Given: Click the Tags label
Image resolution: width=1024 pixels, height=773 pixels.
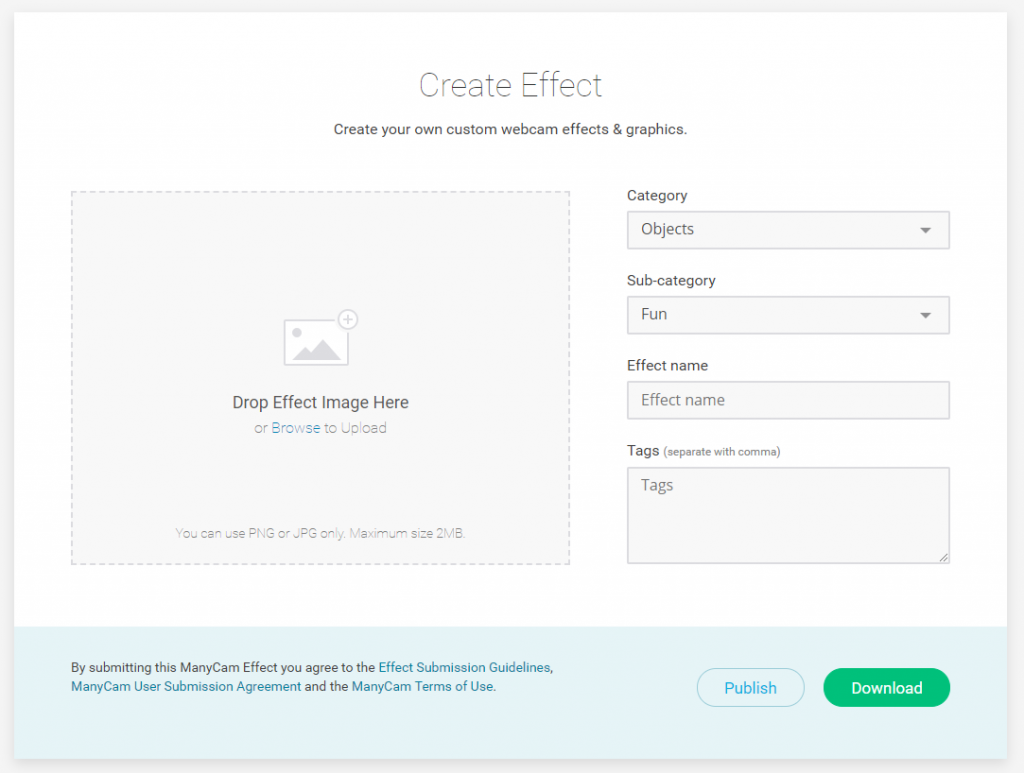Looking at the screenshot, I should (x=643, y=450).
